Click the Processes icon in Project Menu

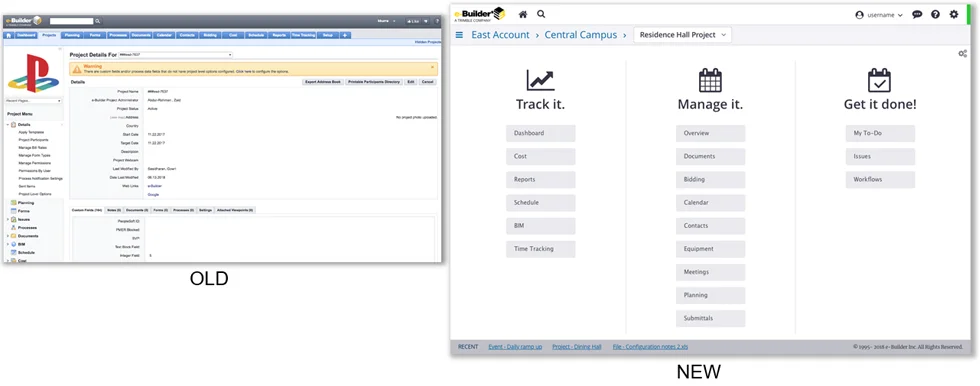[x=14, y=227]
